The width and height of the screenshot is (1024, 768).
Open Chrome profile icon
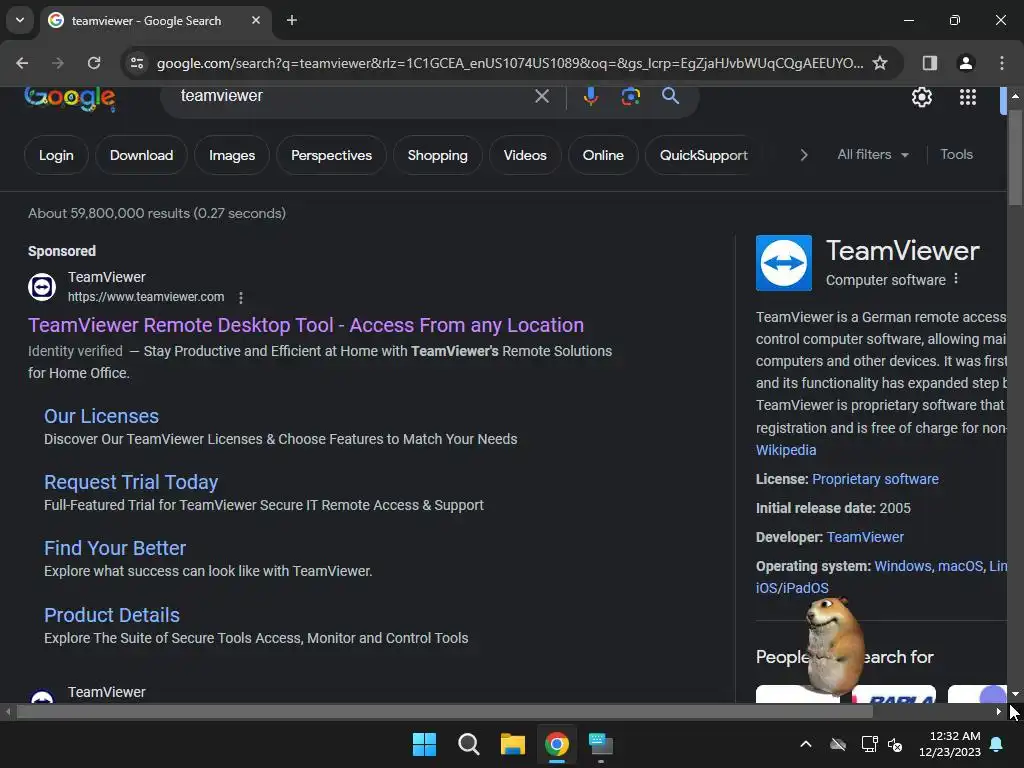[x=965, y=63]
